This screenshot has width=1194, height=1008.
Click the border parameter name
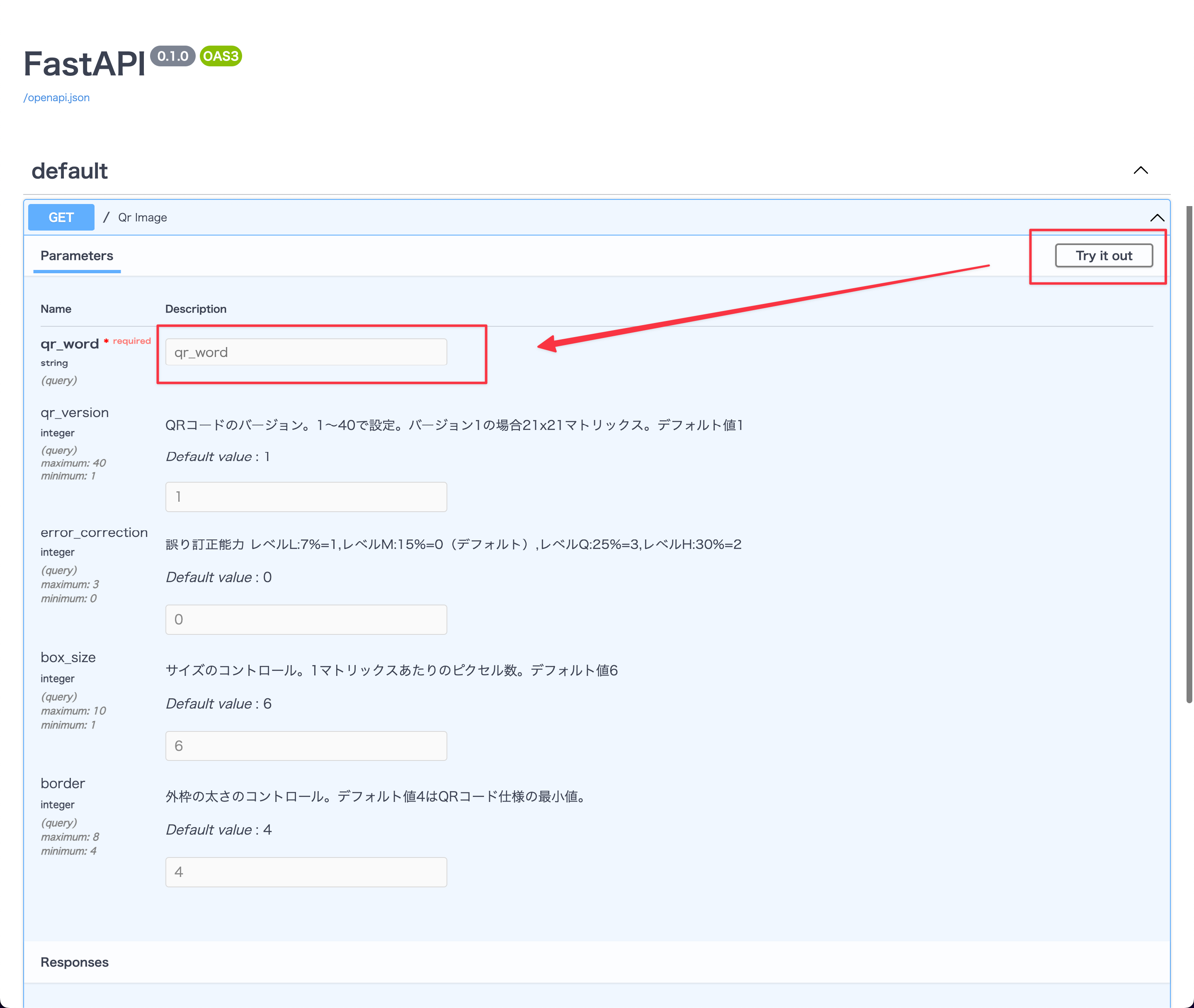pyautogui.click(x=63, y=783)
